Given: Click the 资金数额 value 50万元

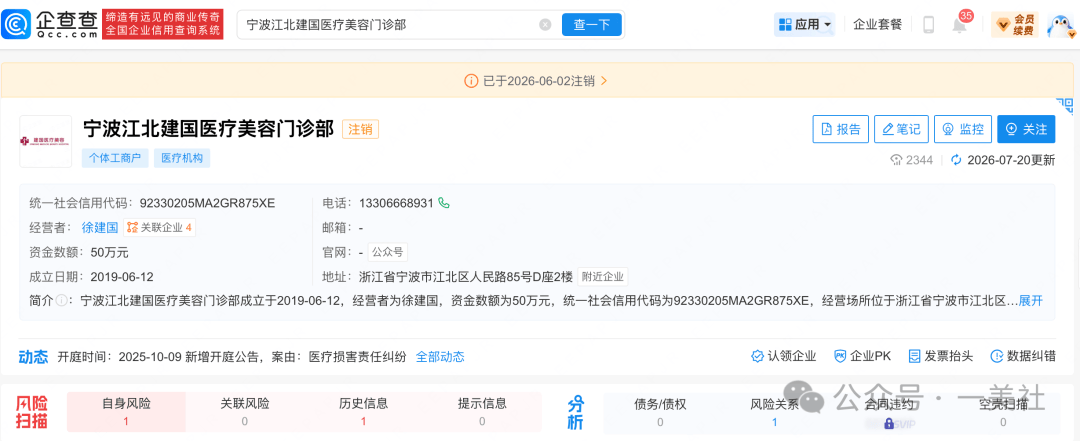Looking at the screenshot, I should click(x=110, y=252).
